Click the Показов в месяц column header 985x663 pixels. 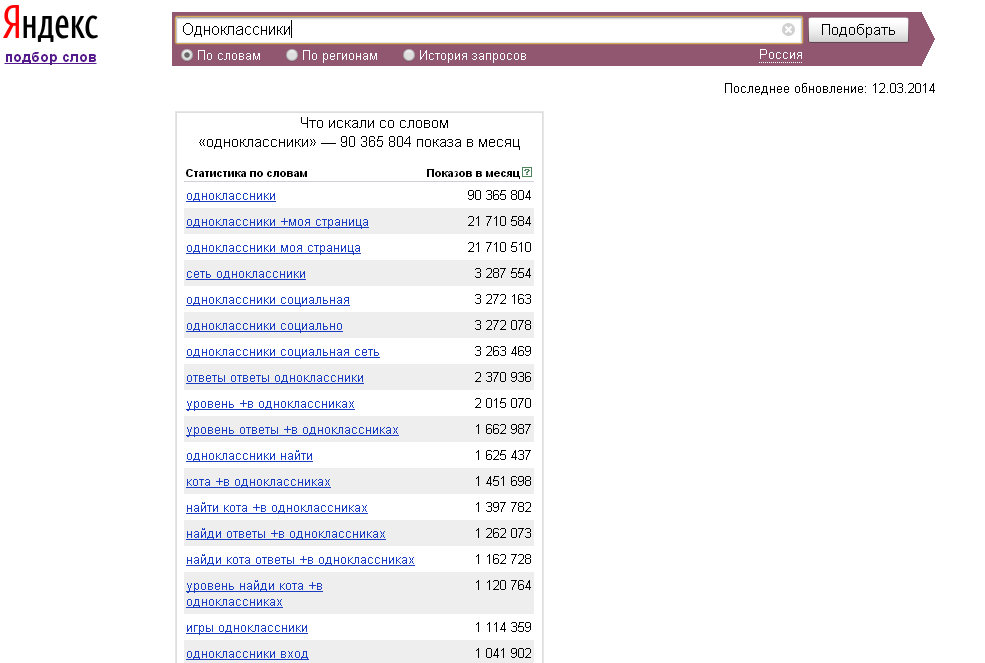pos(473,173)
